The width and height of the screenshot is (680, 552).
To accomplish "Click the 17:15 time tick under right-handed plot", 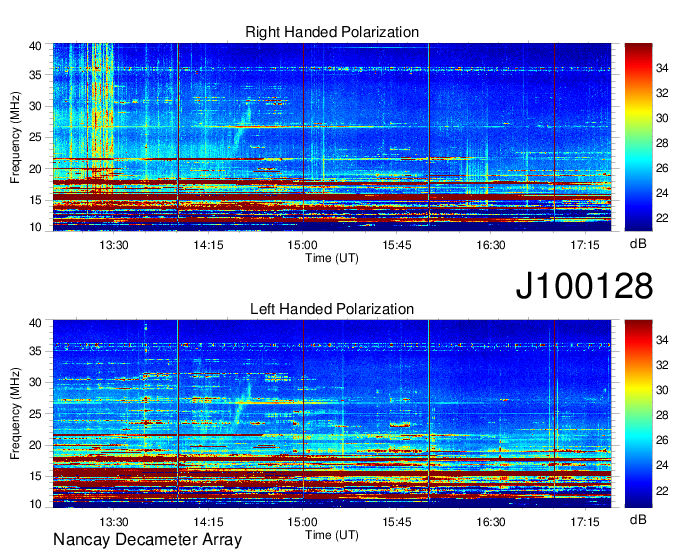I will (x=585, y=245).
